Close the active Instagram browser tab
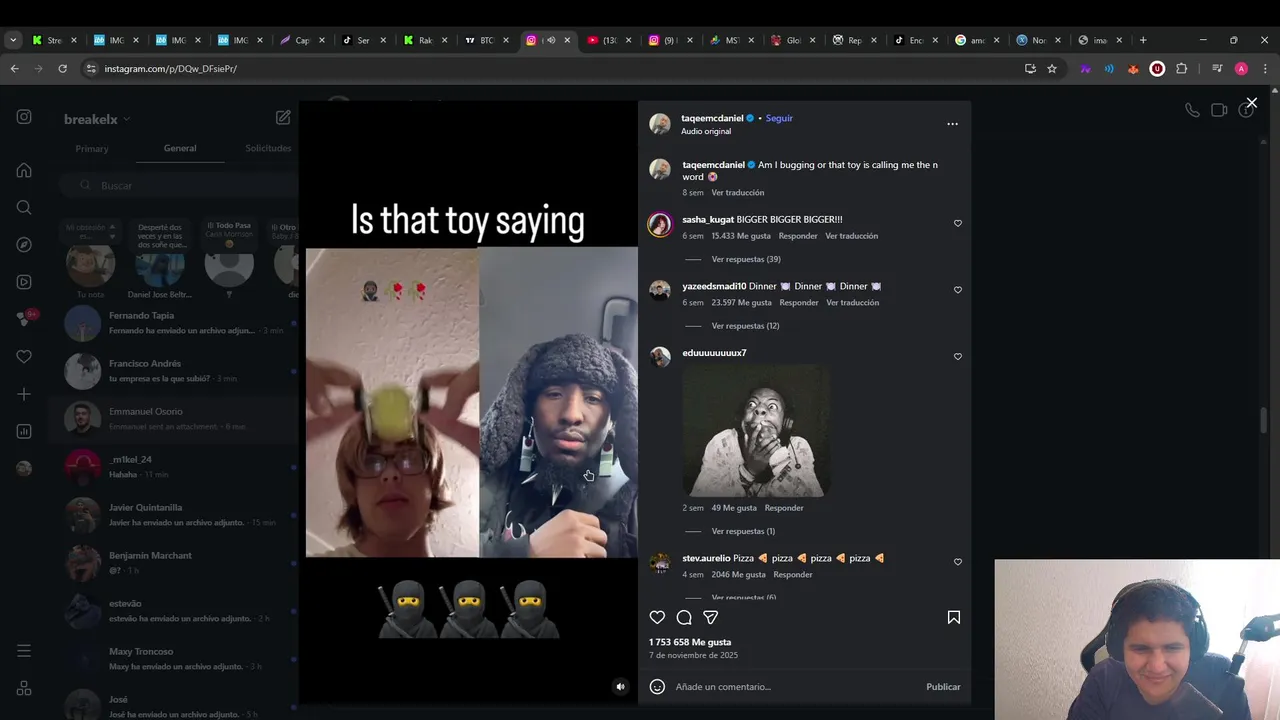The width and height of the screenshot is (1280, 720). coord(567,40)
